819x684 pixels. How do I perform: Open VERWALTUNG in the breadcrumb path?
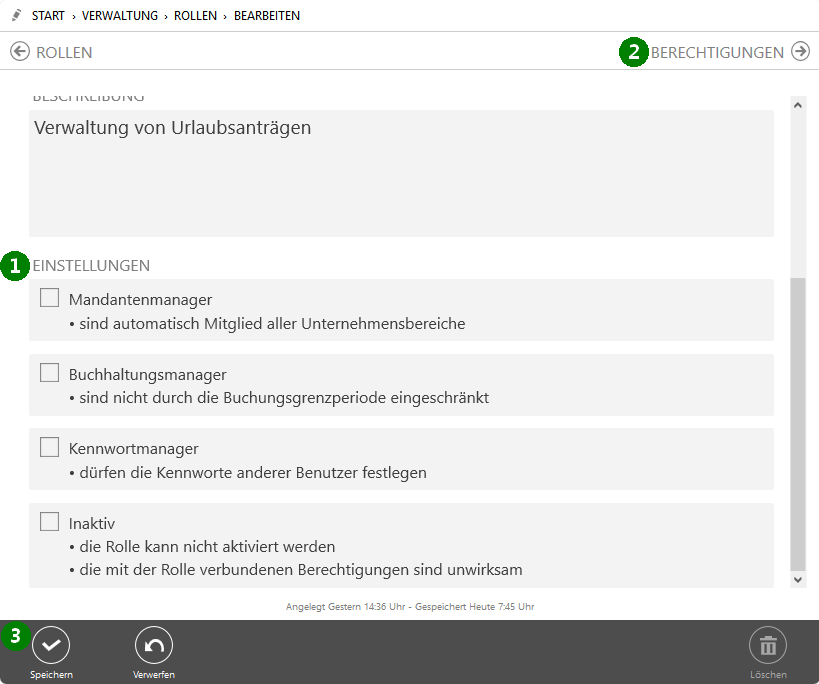(x=120, y=16)
